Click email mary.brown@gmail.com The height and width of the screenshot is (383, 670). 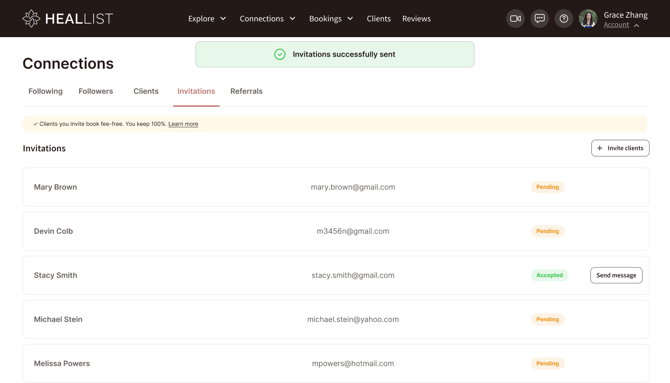[353, 187]
